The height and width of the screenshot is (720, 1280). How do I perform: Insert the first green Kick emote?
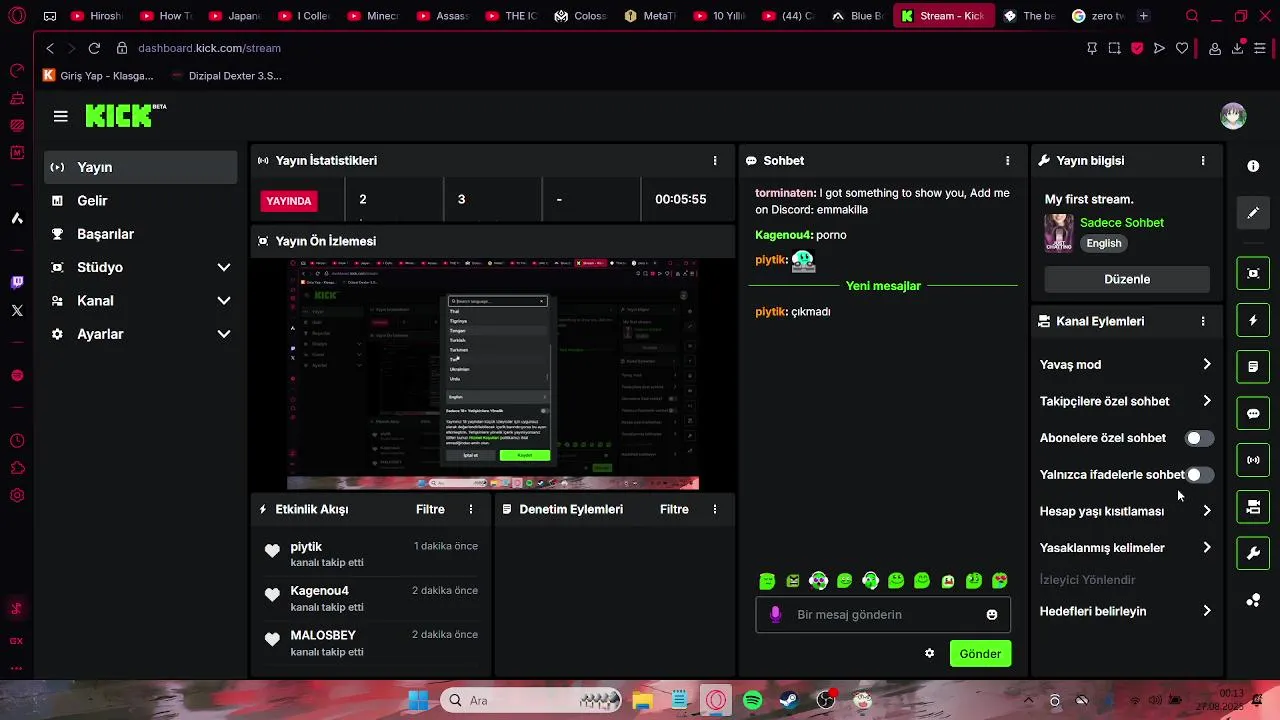click(767, 581)
